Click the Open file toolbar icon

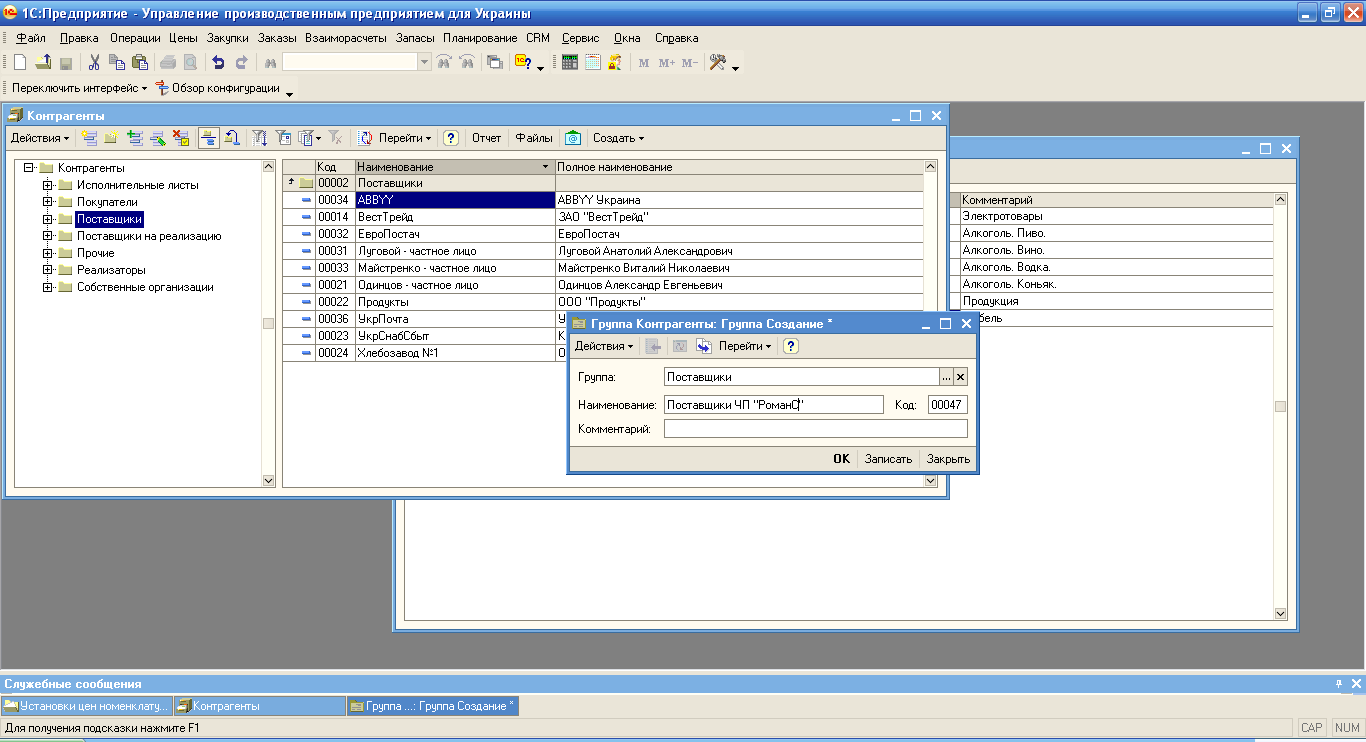click(x=43, y=62)
